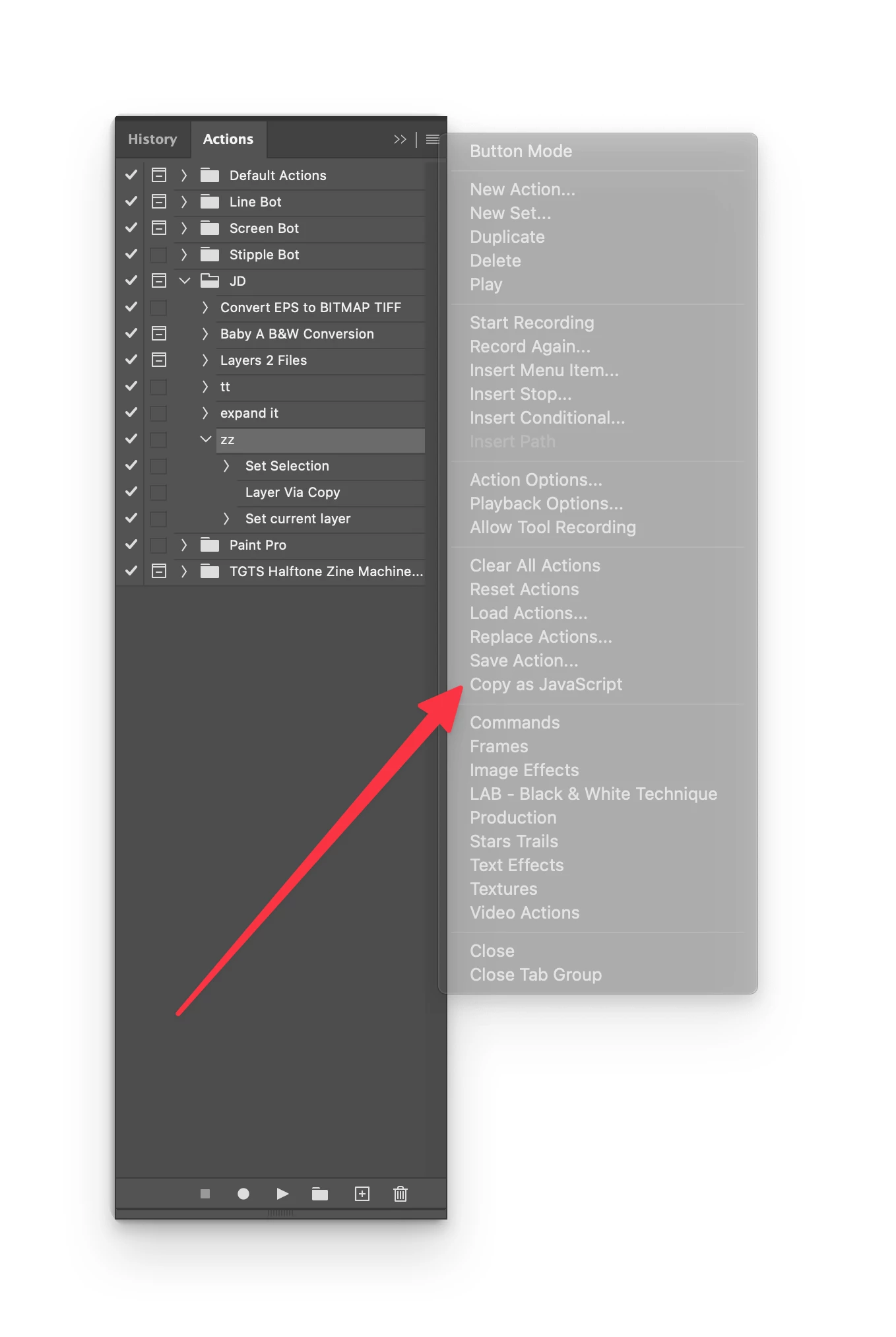
Task: Select the Actions tab
Action: click(x=228, y=139)
